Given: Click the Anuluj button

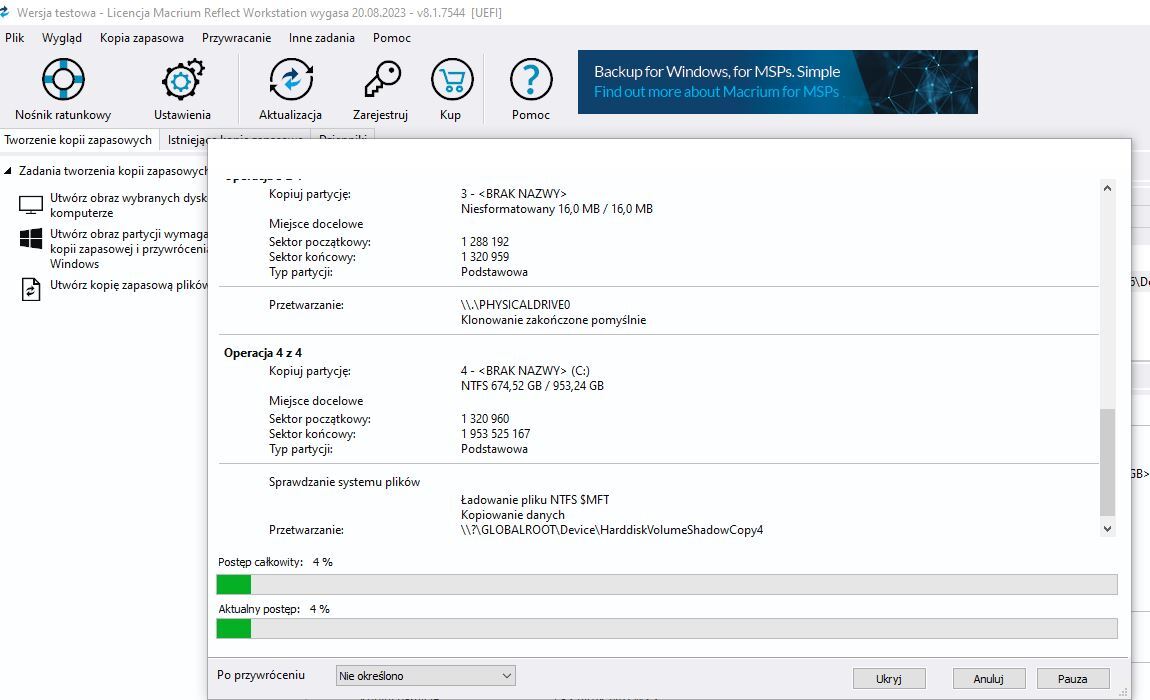Looking at the screenshot, I should pos(988,678).
